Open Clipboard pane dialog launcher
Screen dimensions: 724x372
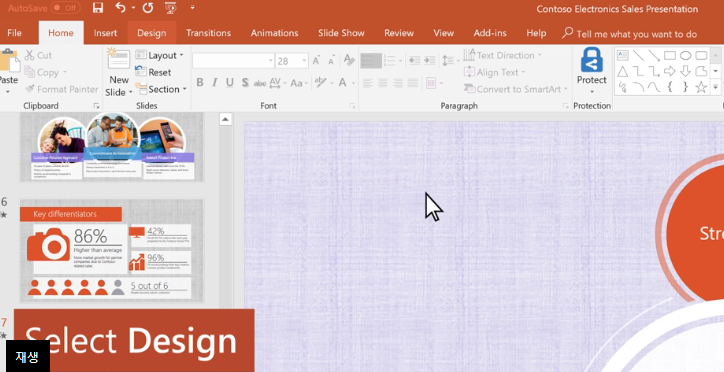click(96, 106)
